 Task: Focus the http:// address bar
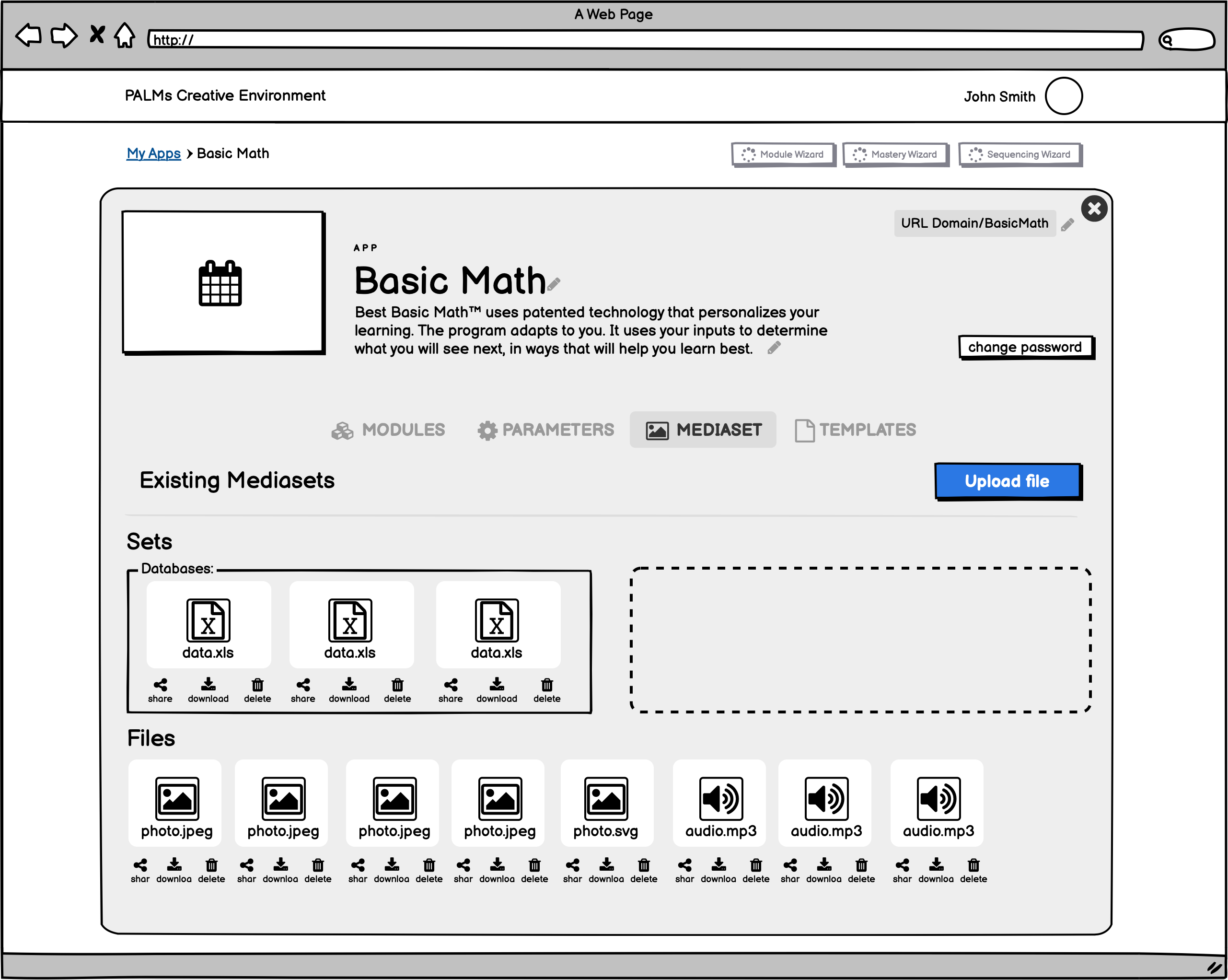click(x=645, y=39)
